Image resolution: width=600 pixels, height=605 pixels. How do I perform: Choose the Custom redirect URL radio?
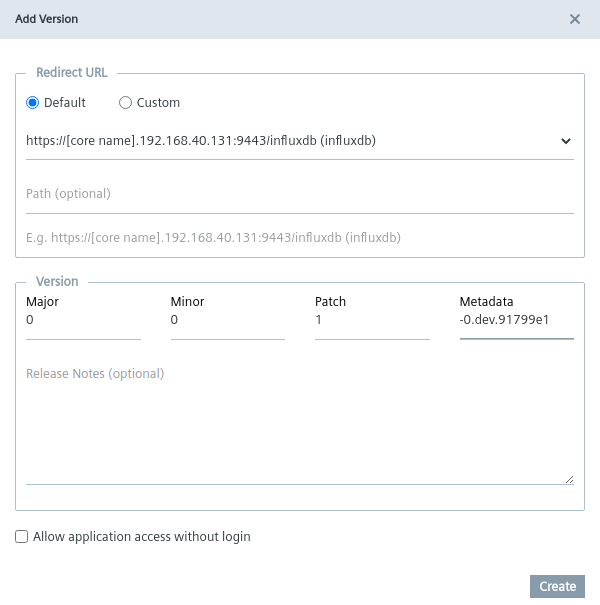pyautogui.click(x=126, y=102)
